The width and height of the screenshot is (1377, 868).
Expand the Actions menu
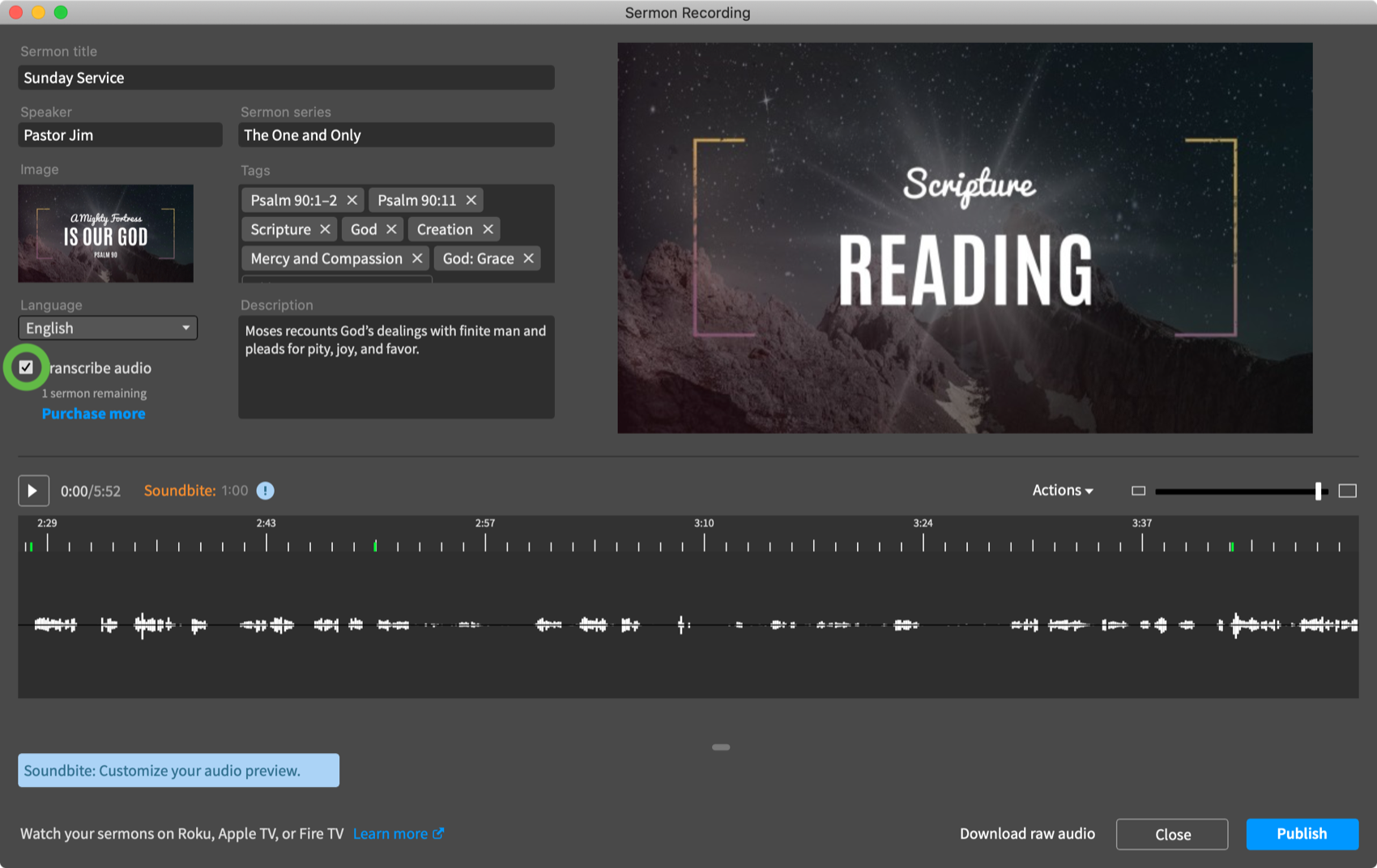click(1062, 491)
